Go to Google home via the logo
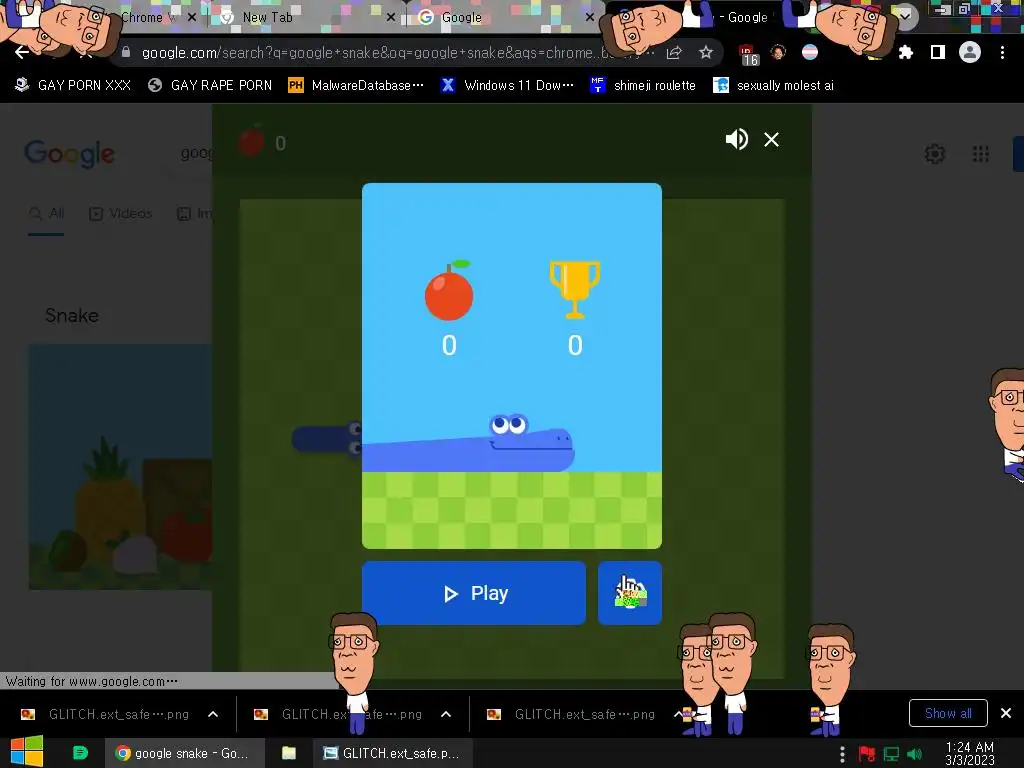The image size is (1024, 768). click(x=69, y=154)
